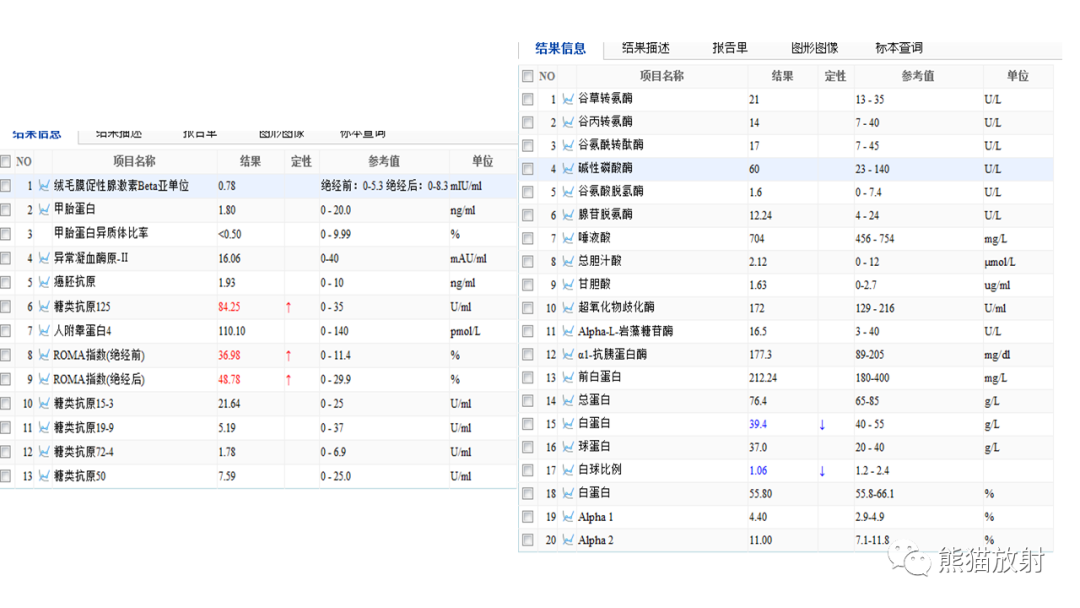The height and width of the screenshot is (608, 1080).
Task: Check the box for 谷氨酸脱氢酶 row
Action: click(528, 192)
